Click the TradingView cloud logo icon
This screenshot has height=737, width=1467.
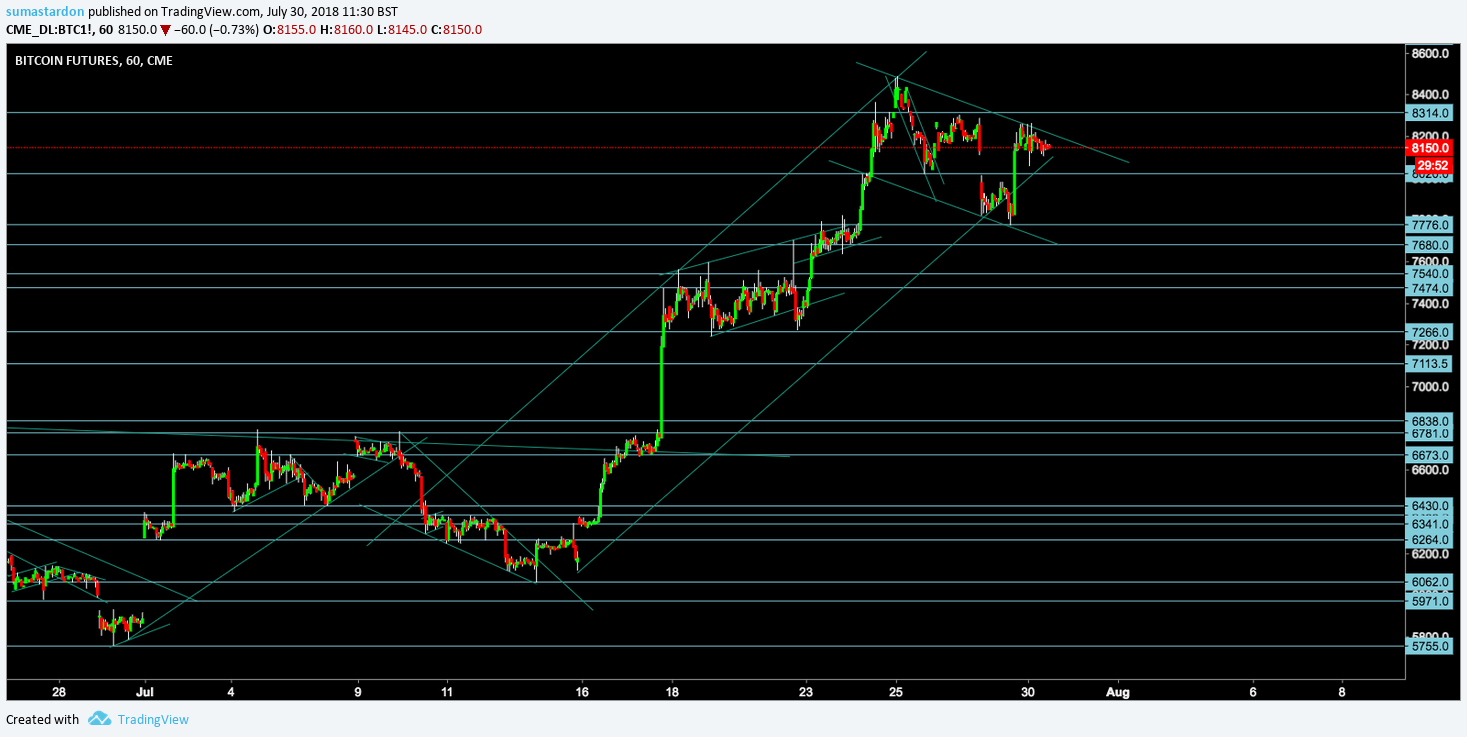click(98, 719)
